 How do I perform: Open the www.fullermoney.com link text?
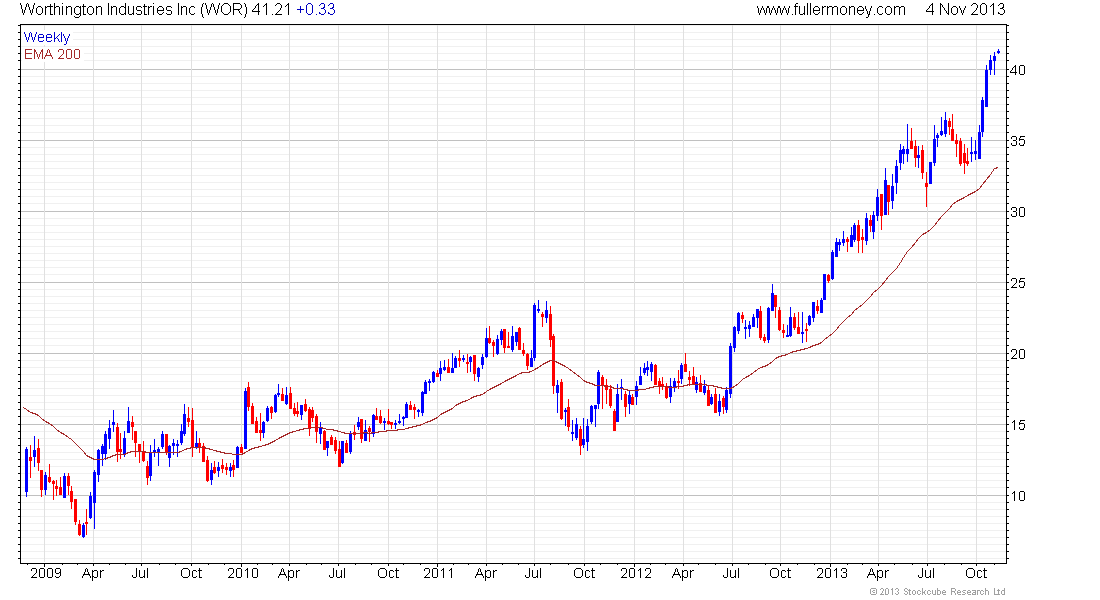831,10
